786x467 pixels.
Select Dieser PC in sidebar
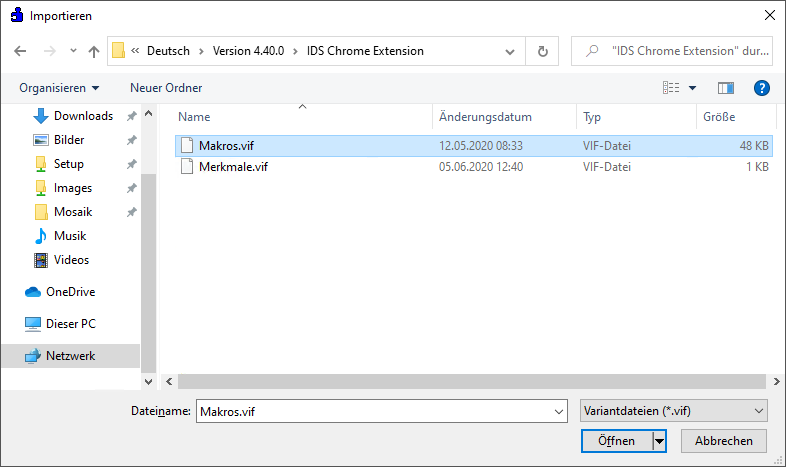[x=70, y=324]
